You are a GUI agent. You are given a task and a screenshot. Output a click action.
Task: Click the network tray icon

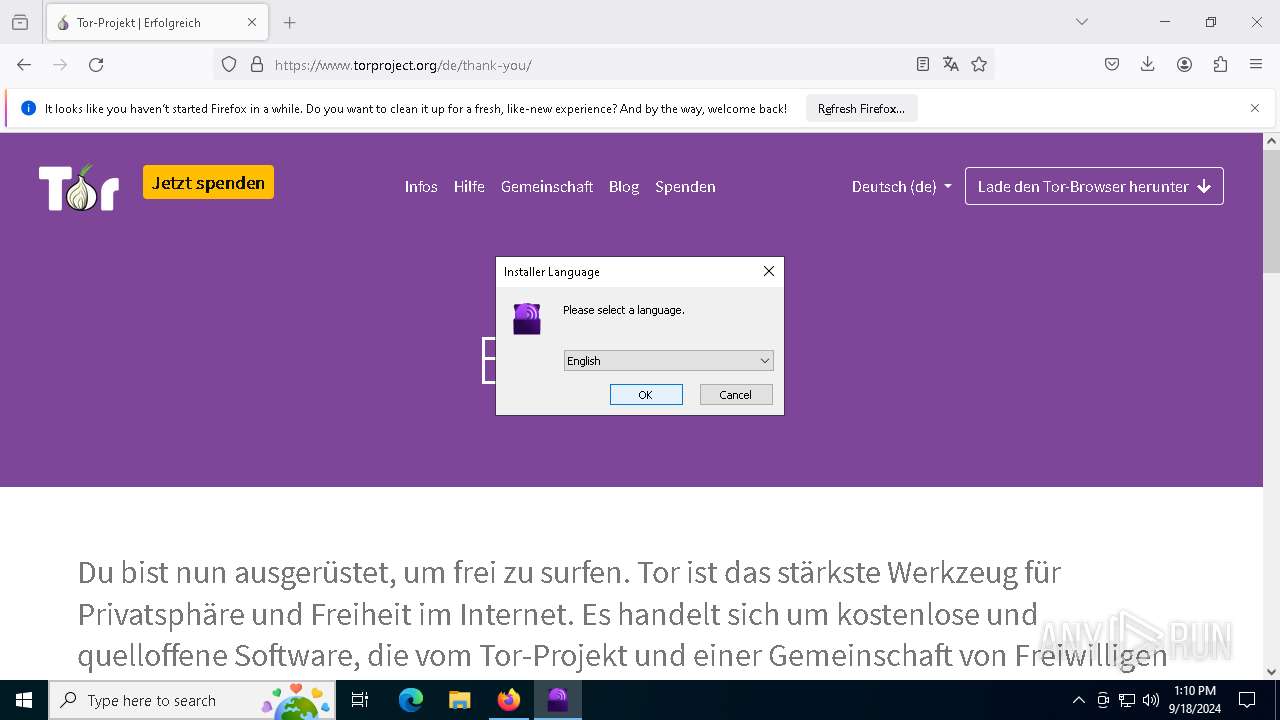click(1127, 700)
